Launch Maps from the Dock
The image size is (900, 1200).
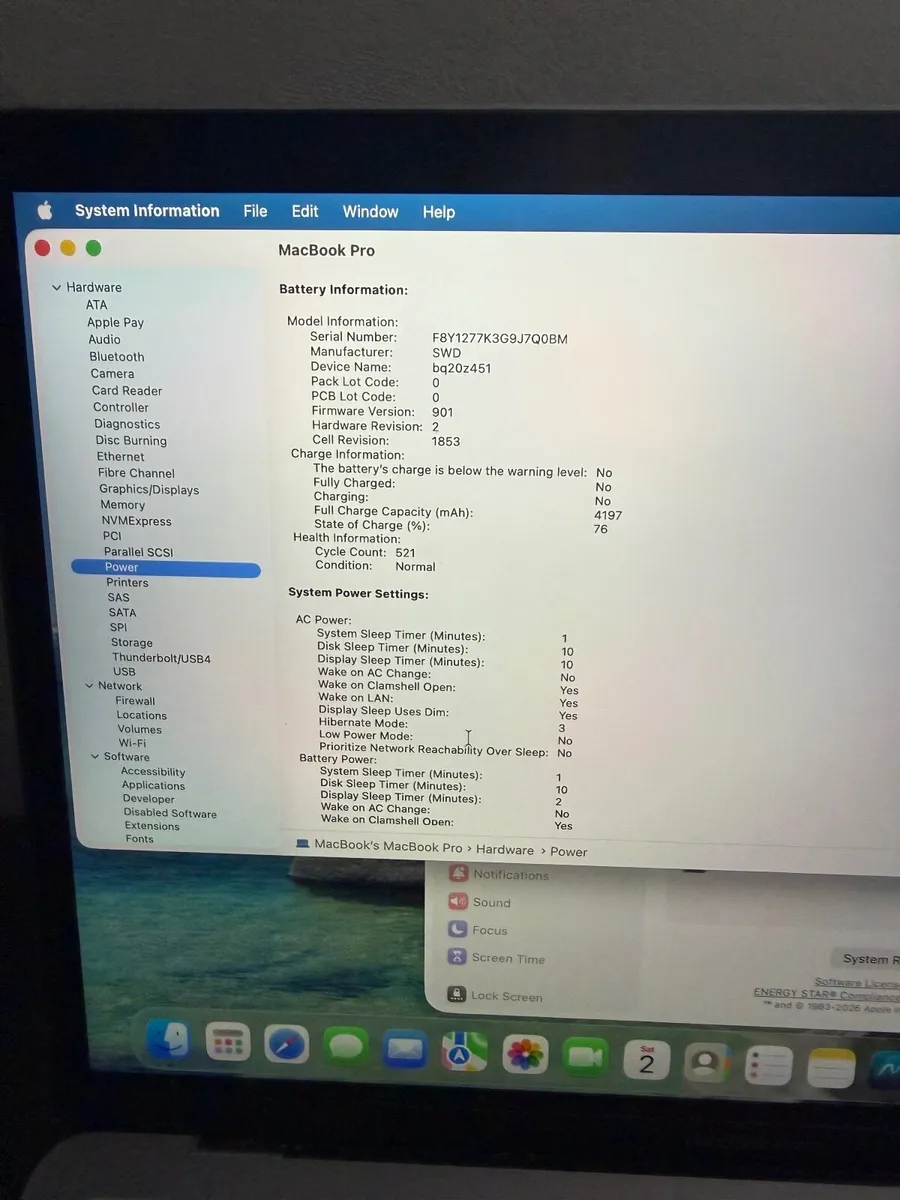click(464, 1052)
